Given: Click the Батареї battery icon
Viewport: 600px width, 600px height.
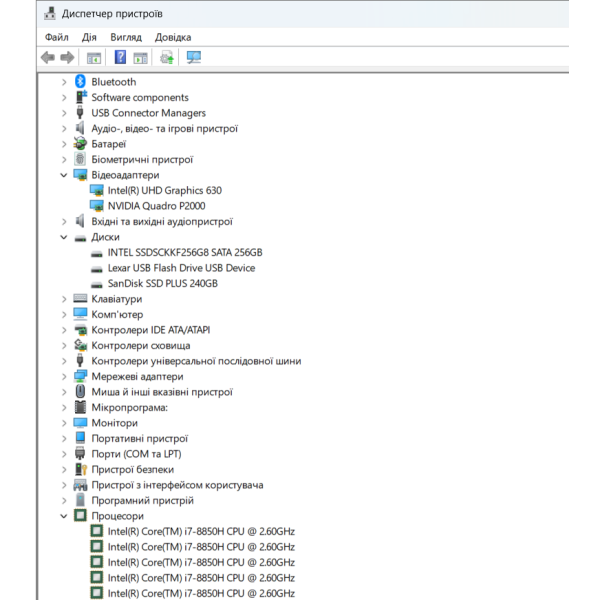Looking at the screenshot, I should pos(80,143).
